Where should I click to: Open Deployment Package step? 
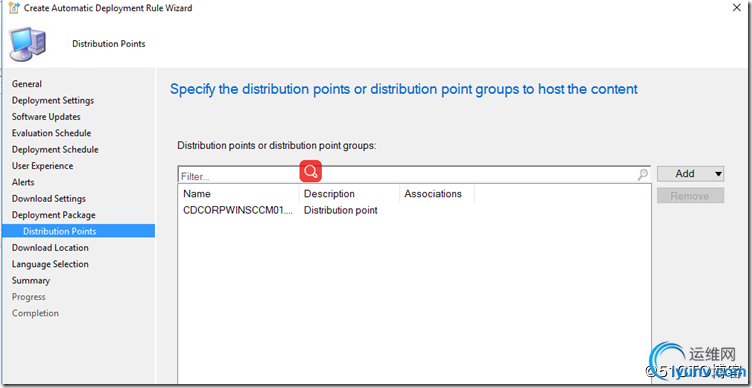[54, 215]
